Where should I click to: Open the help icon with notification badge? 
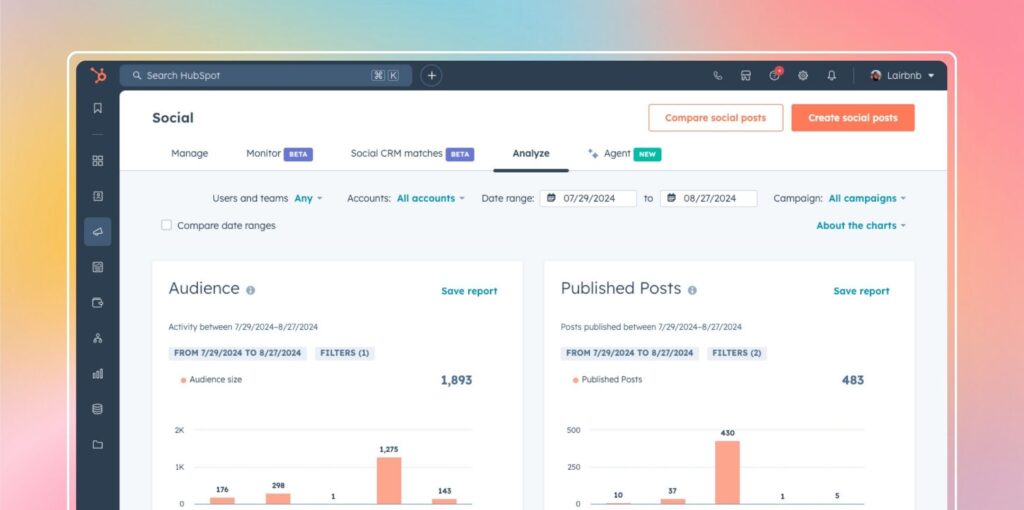click(x=775, y=75)
